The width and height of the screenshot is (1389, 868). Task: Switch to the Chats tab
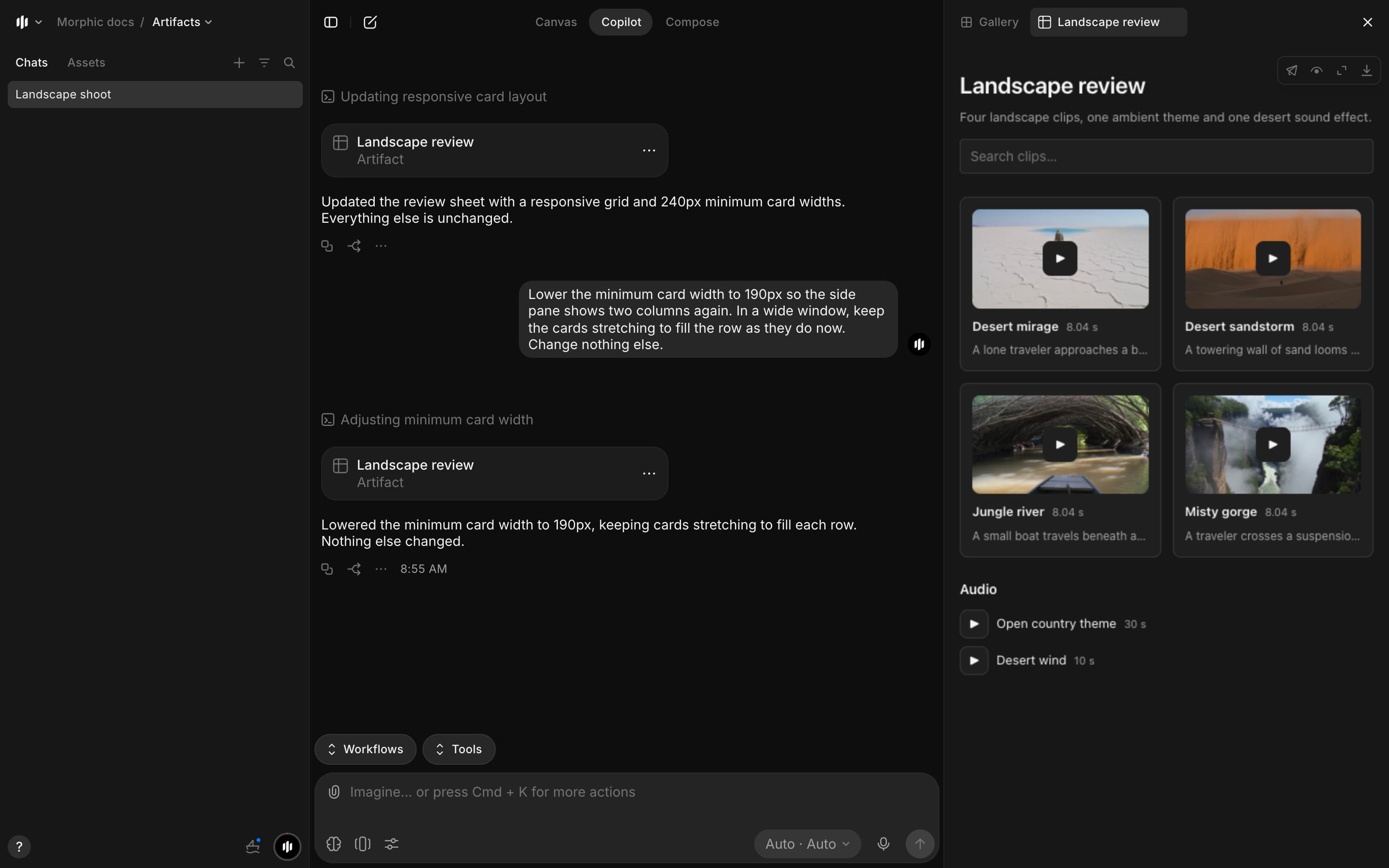click(31, 63)
